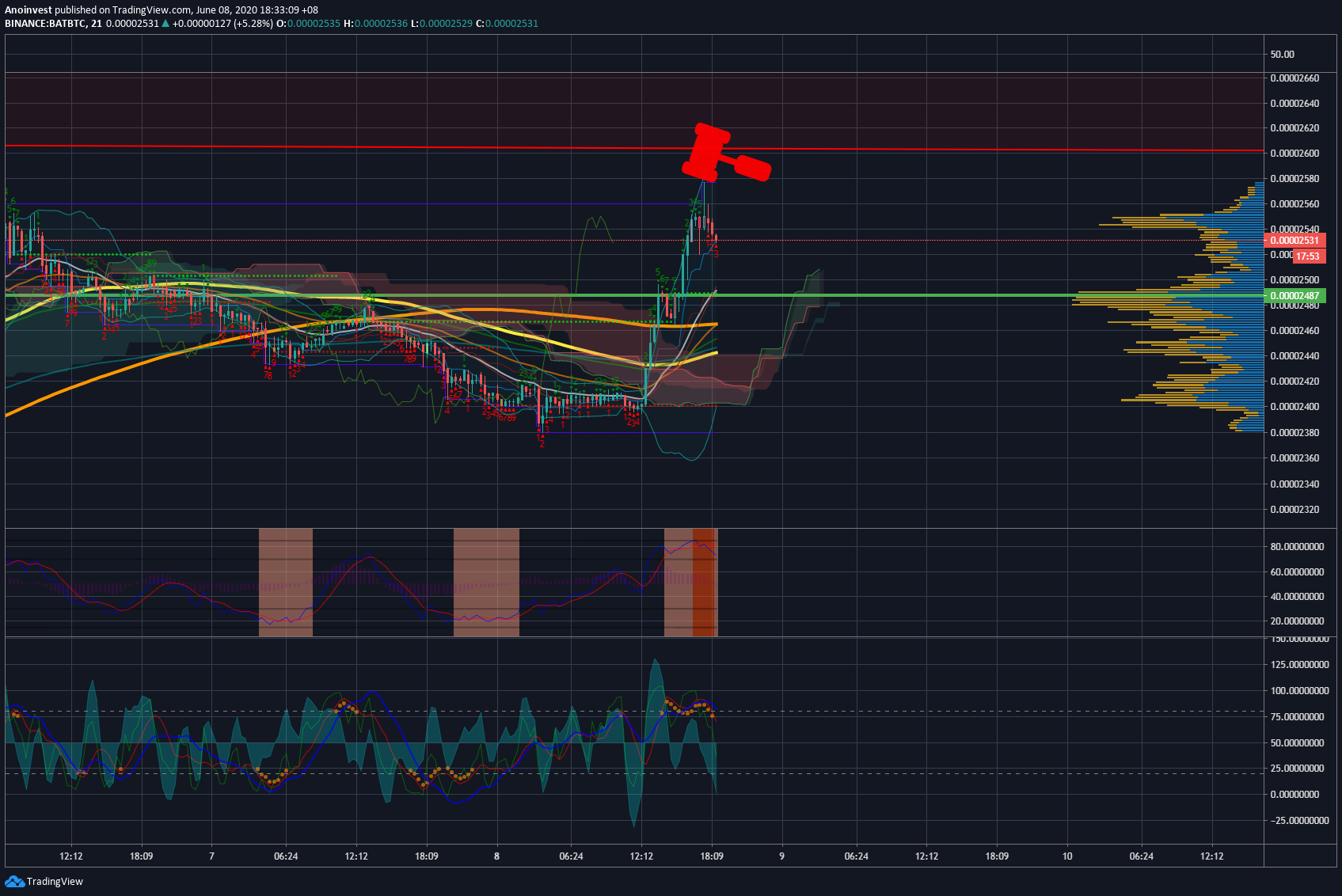Click the 0.00002460 price axis label
This screenshot has width=1342, height=896.
(1294, 331)
